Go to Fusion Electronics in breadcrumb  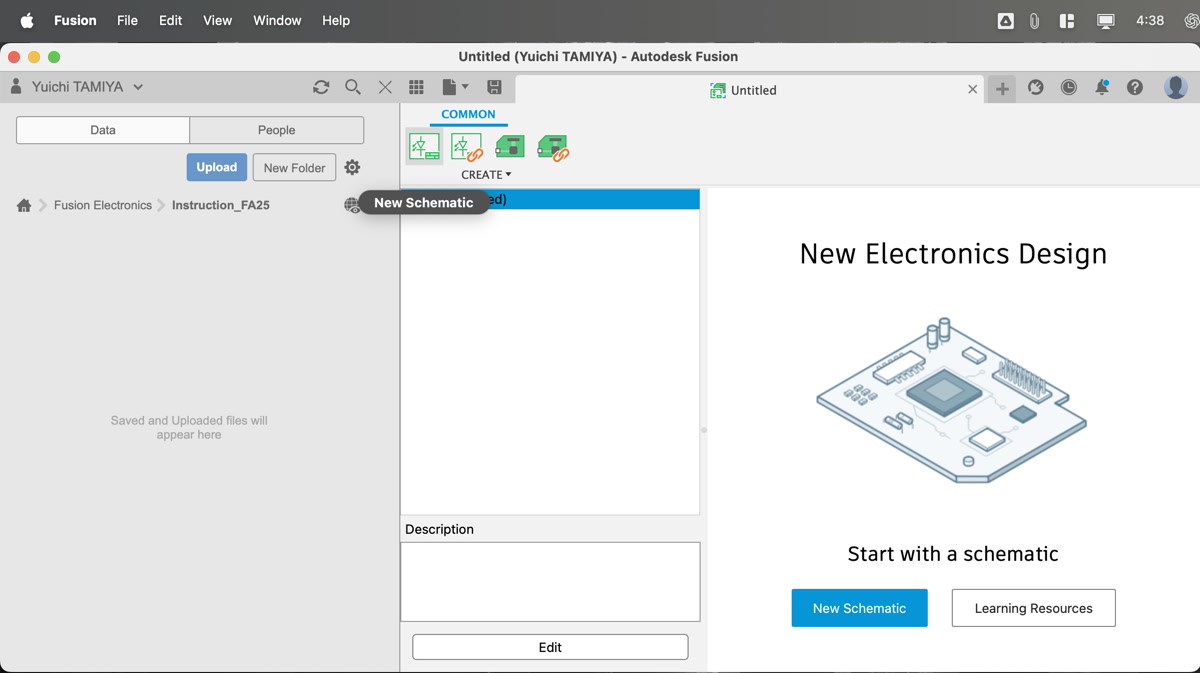103,205
